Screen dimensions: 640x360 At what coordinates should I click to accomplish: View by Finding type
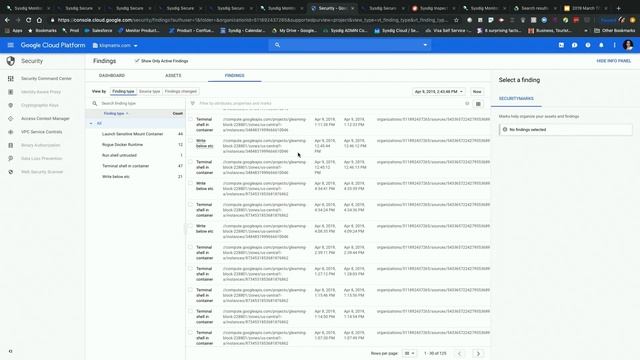123,91
